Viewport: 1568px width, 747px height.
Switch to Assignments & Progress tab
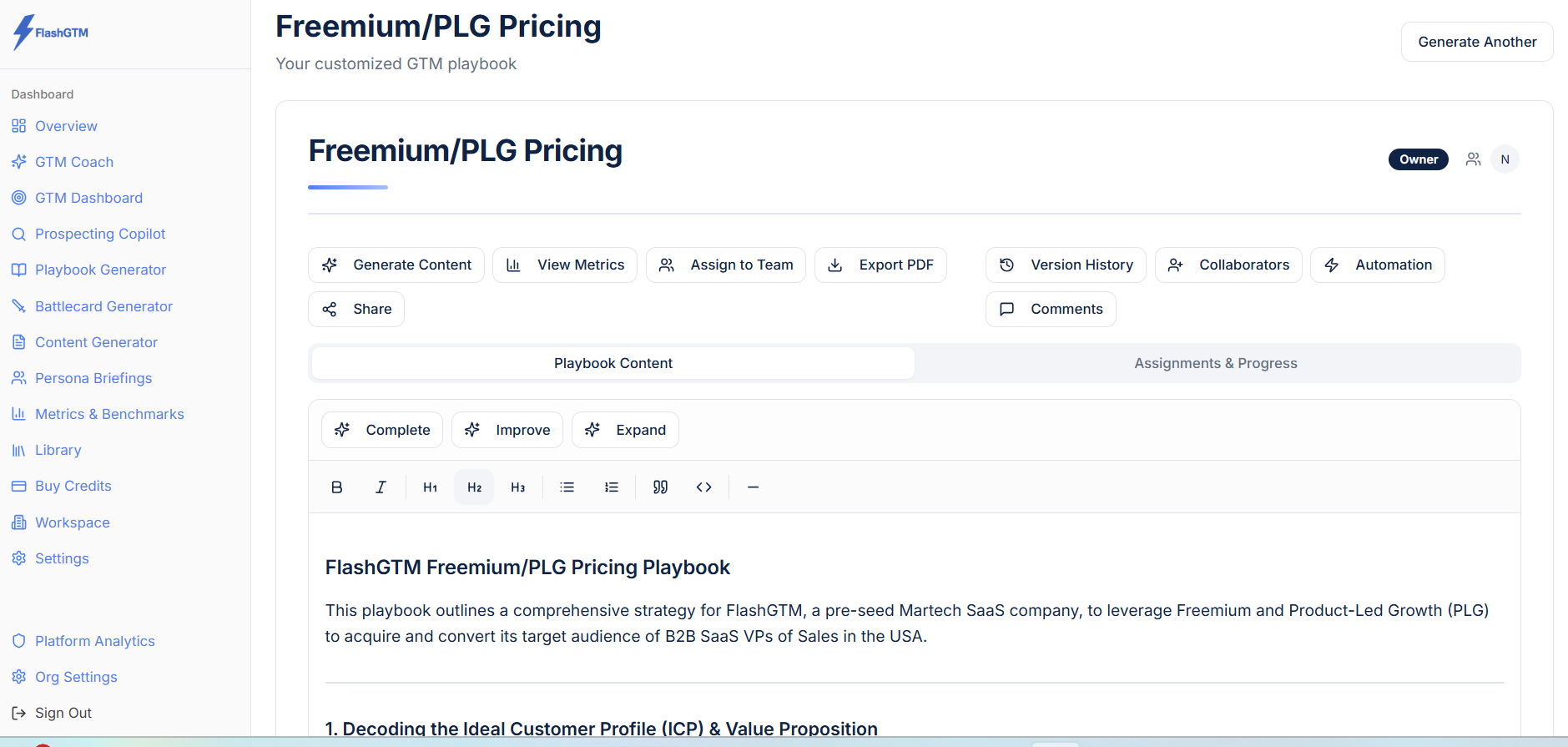point(1216,363)
